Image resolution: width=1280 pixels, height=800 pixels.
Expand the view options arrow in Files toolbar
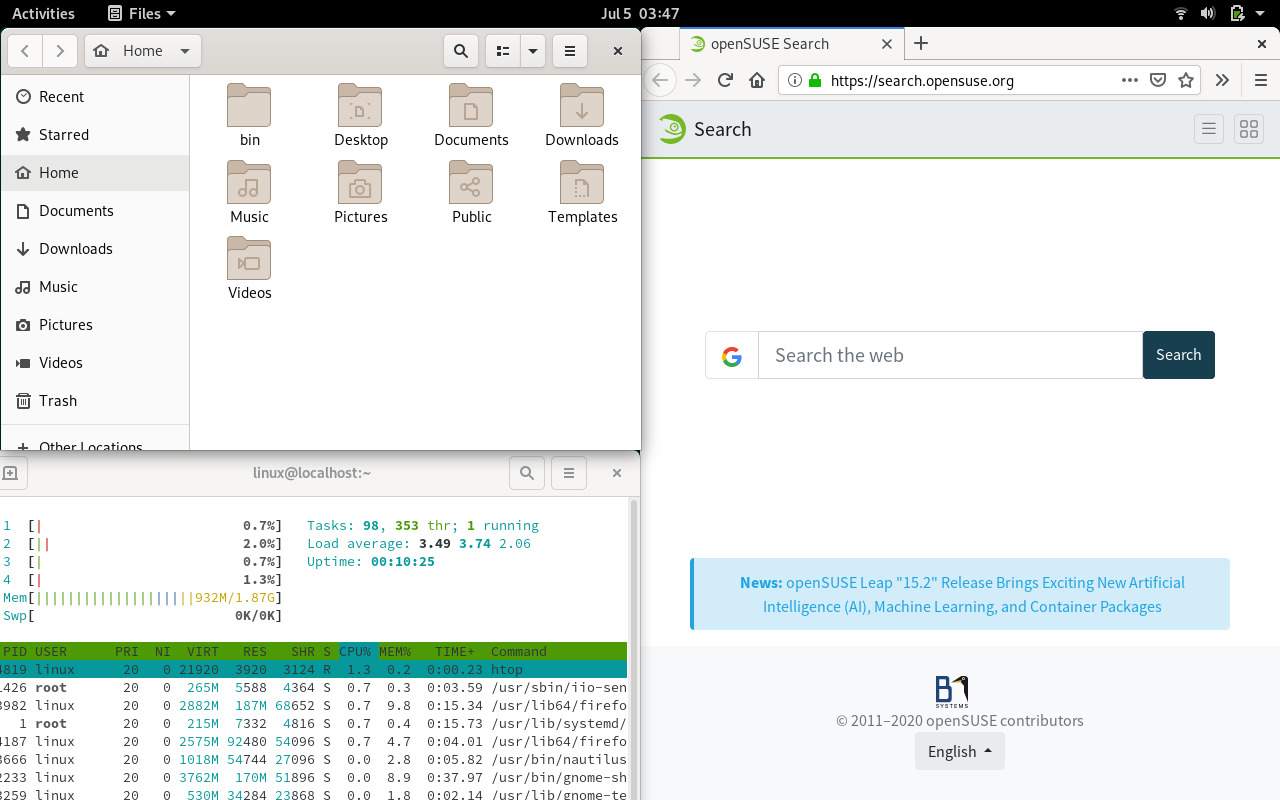[x=533, y=50]
